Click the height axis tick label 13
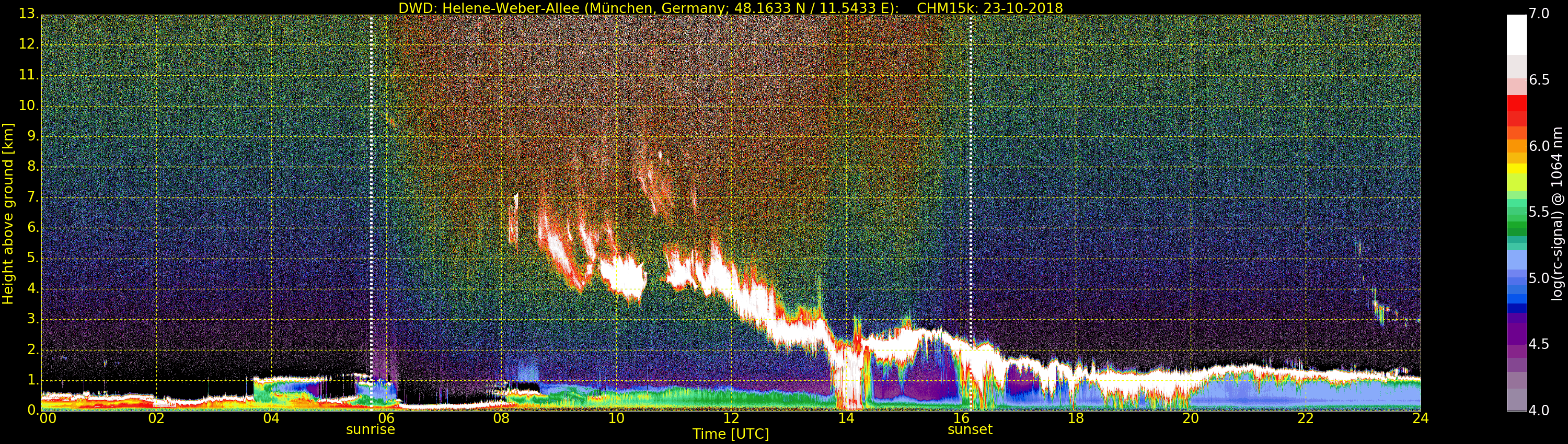This screenshot has height=444, width=1568. [x=28, y=14]
